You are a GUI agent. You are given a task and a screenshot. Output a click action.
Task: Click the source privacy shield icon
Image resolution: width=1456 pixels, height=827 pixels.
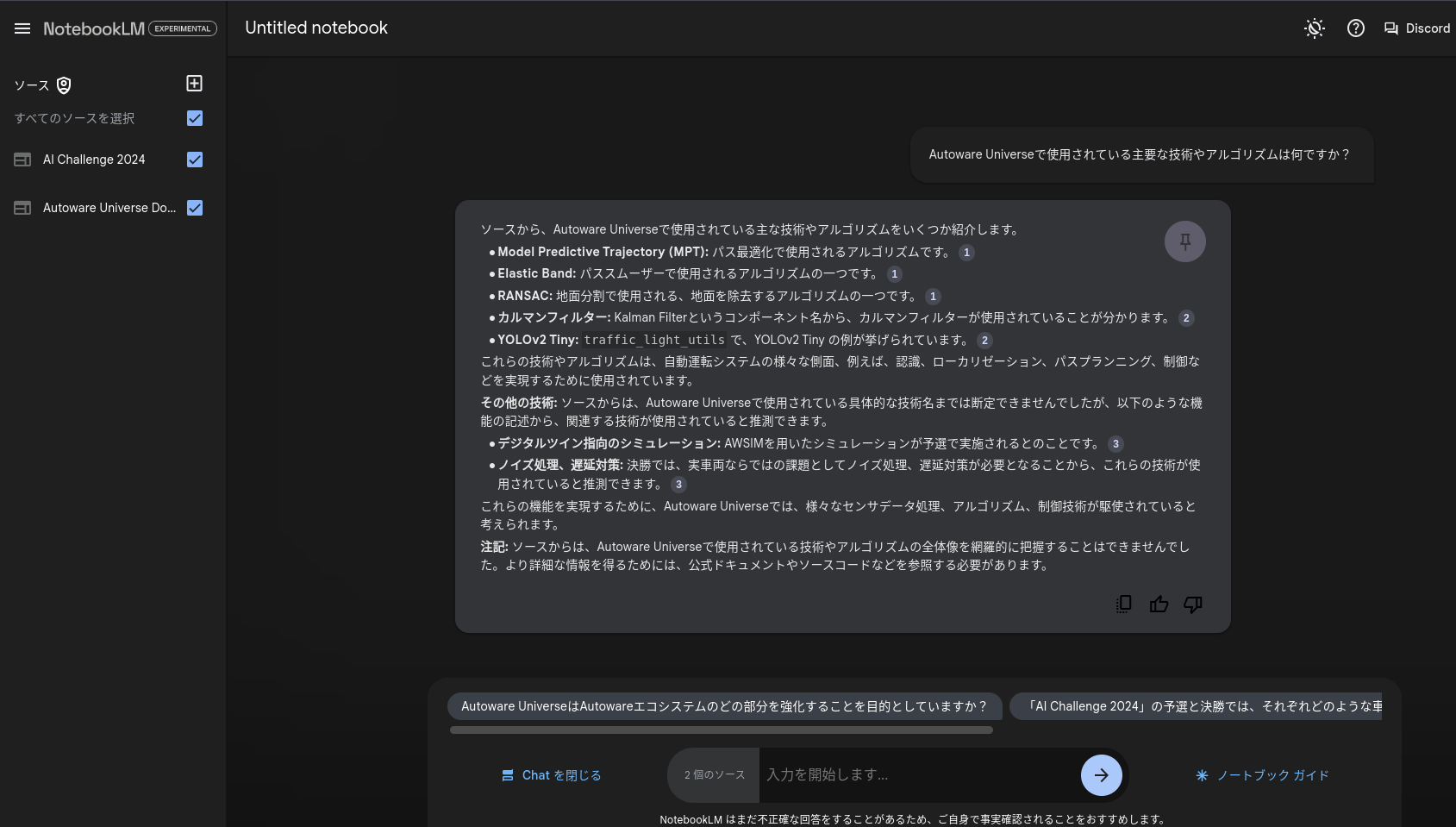point(64,85)
